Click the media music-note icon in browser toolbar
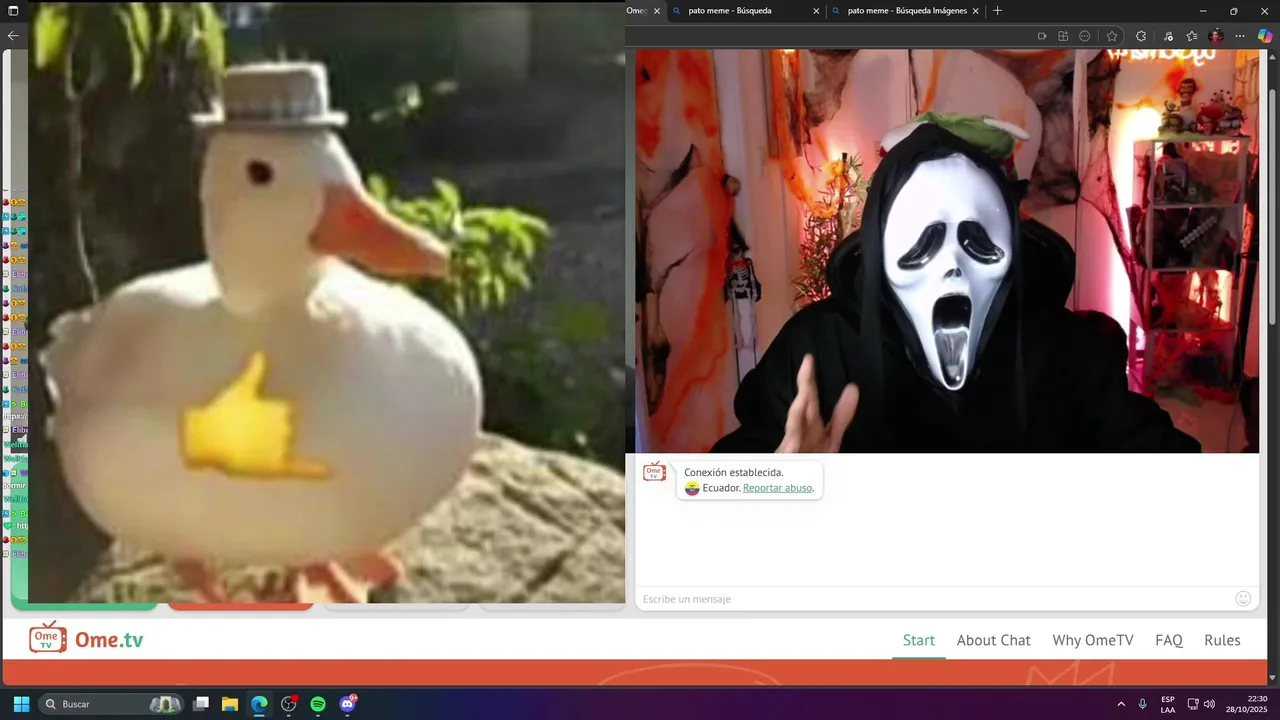This screenshot has width=1280, height=720. pos(1168,36)
